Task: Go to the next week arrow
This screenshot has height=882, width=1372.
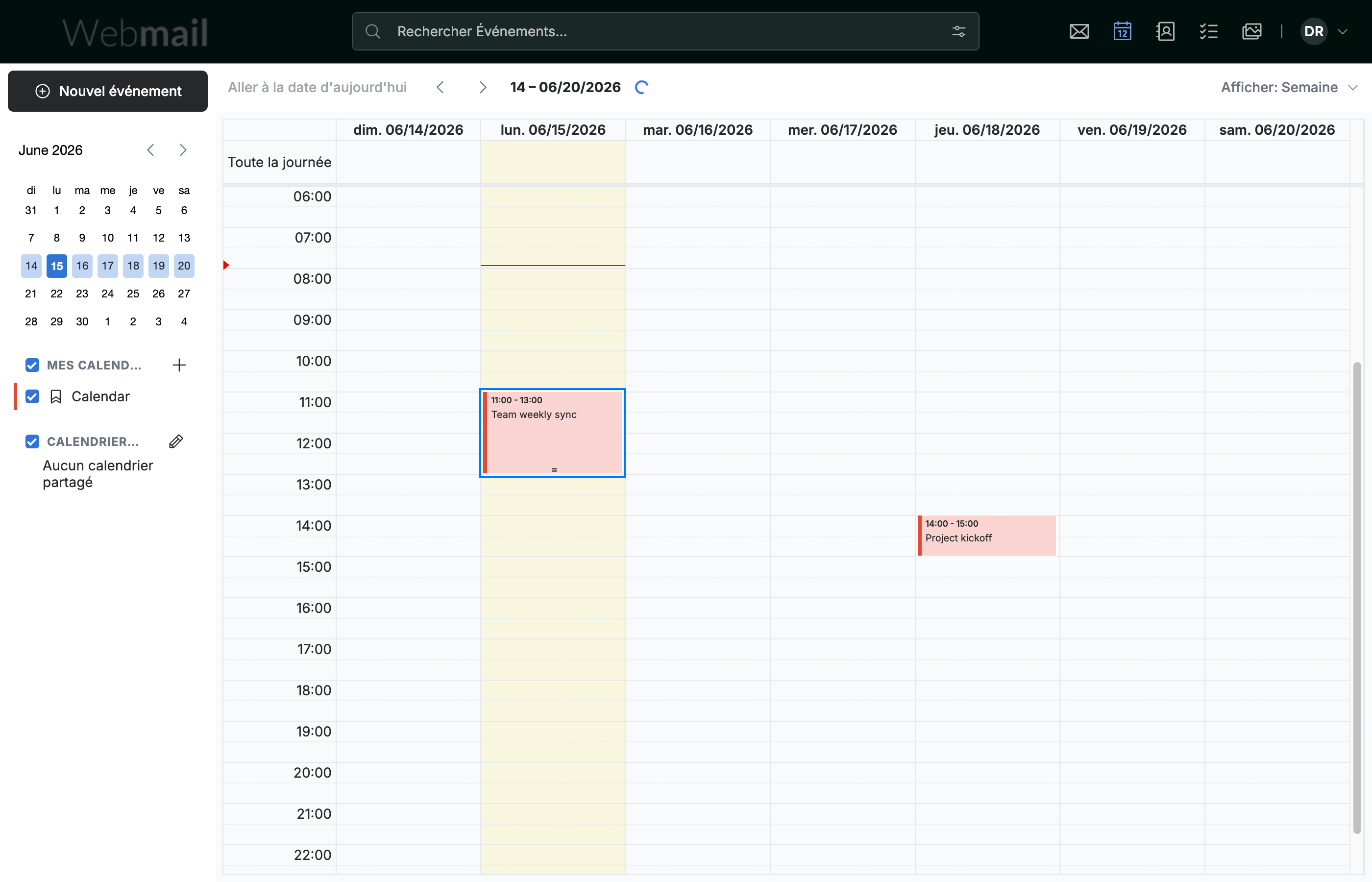Action: click(483, 87)
